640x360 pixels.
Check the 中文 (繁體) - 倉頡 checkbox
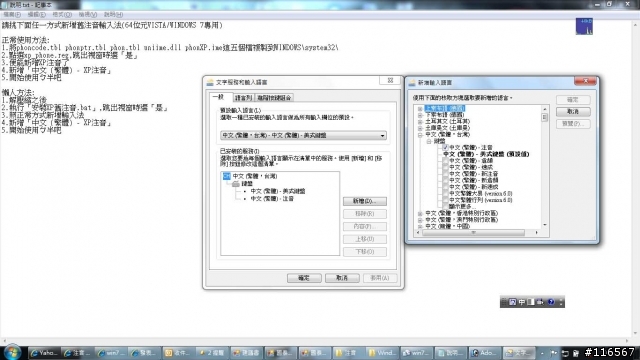click(445, 161)
